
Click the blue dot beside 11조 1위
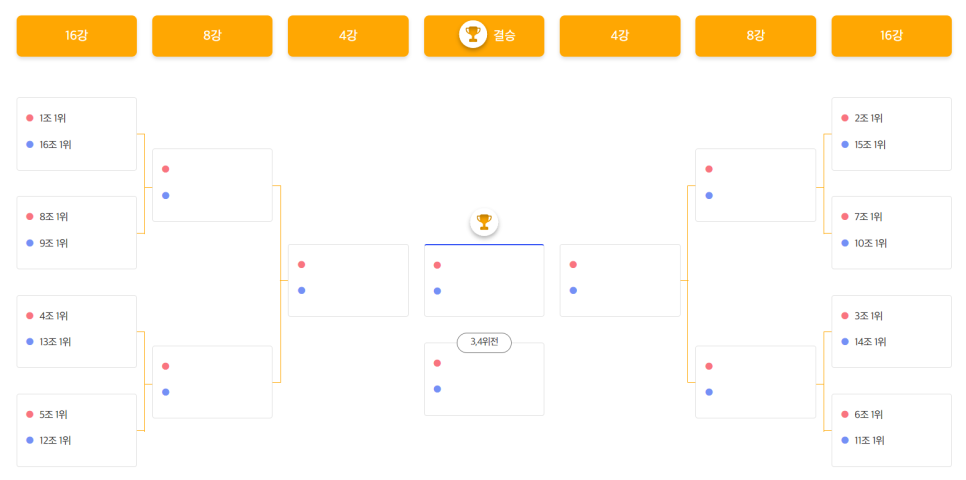[x=845, y=441]
